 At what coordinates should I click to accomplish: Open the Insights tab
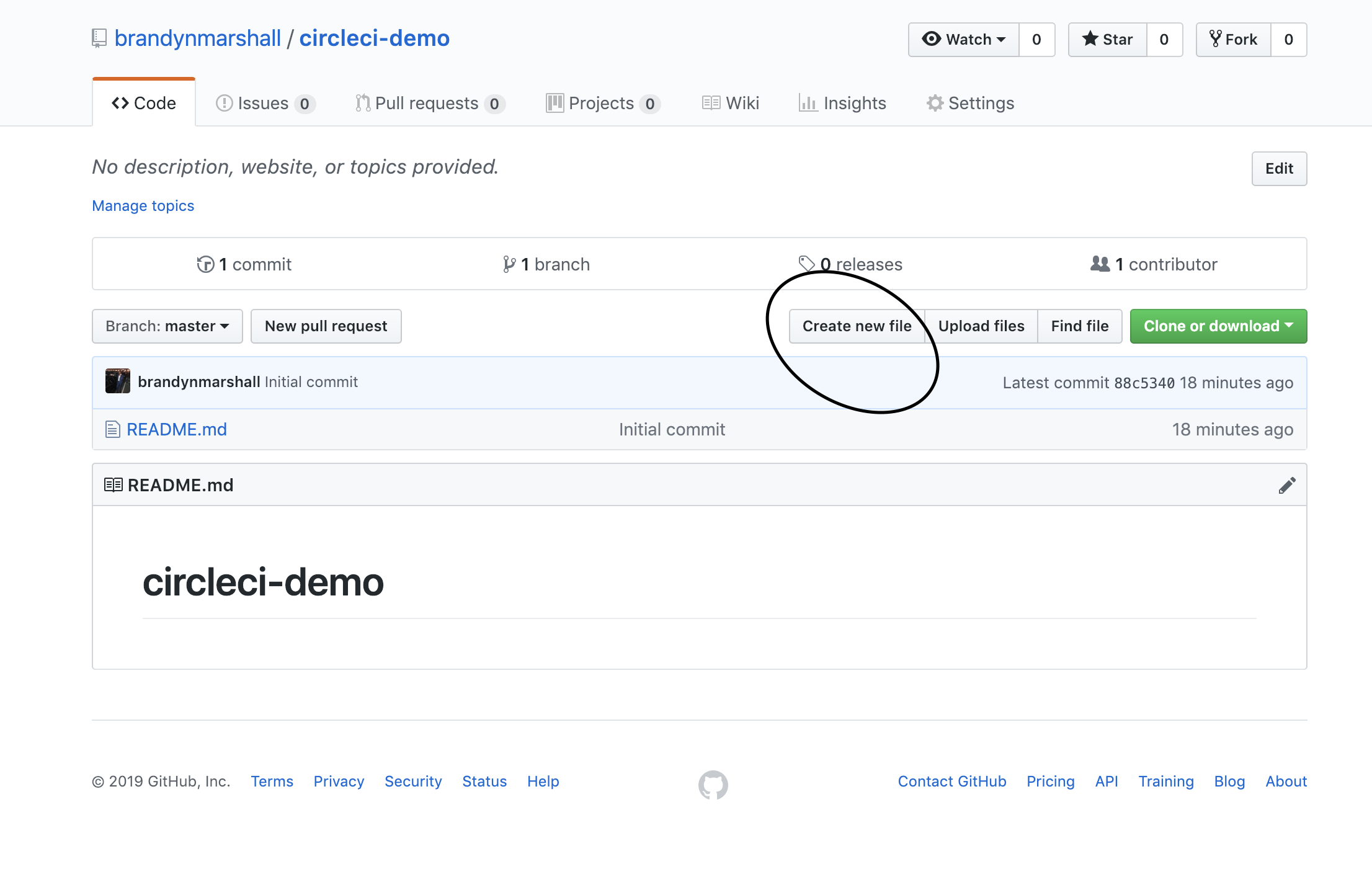pos(842,103)
